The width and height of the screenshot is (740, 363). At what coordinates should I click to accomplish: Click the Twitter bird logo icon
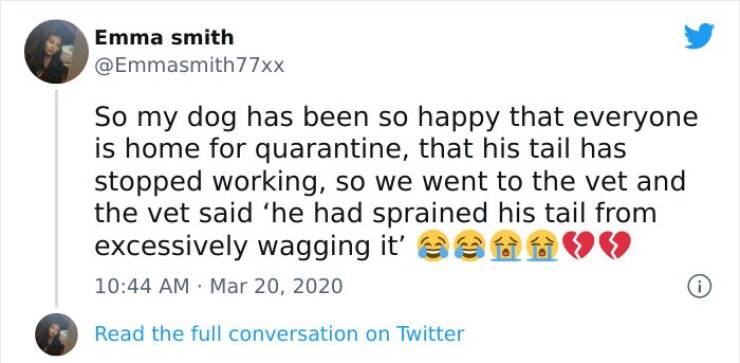[699, 36]
